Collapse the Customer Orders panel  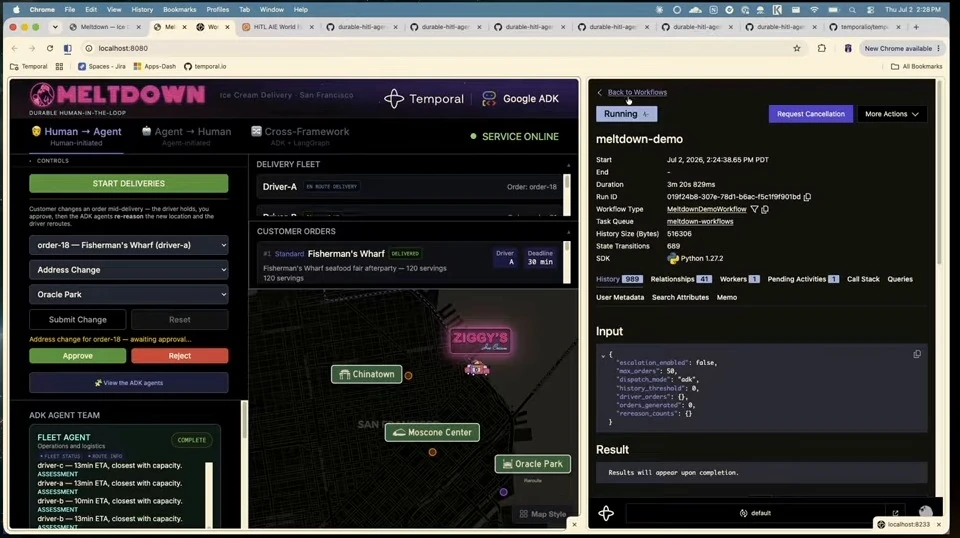[x=568, y=232]
